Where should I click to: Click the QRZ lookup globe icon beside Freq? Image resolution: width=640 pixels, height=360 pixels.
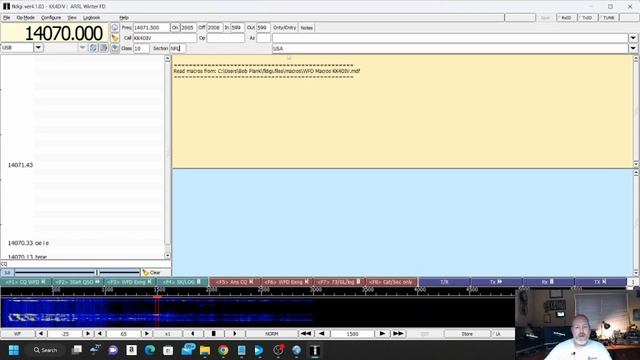point(115,28)
